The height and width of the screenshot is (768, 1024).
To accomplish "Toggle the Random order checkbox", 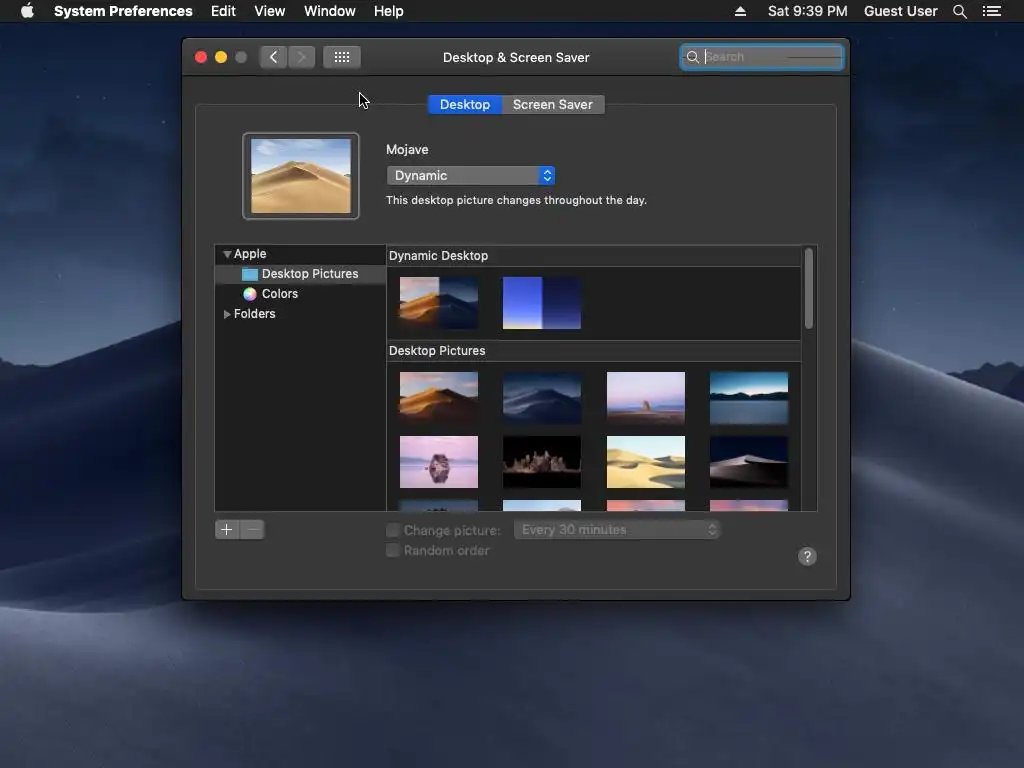I will tap(392, 551).
